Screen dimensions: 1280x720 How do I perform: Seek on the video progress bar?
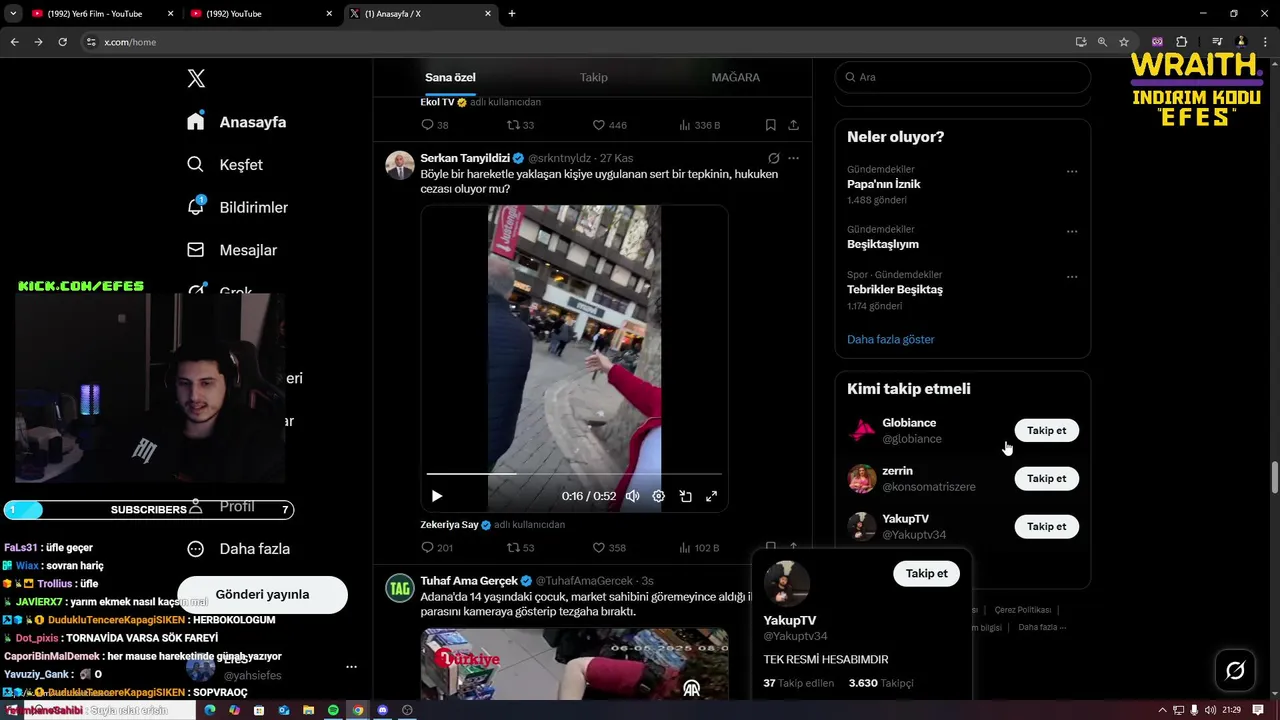(574, 473)
